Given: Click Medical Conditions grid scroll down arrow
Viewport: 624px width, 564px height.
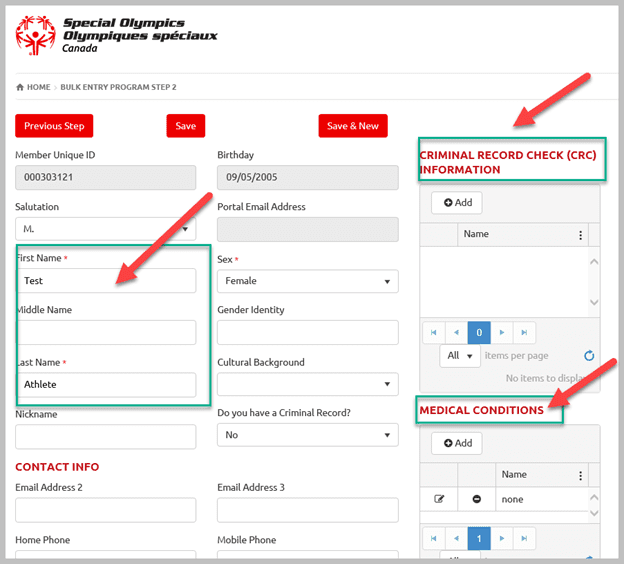Looking at the screenshot, I should click(594, 513).
